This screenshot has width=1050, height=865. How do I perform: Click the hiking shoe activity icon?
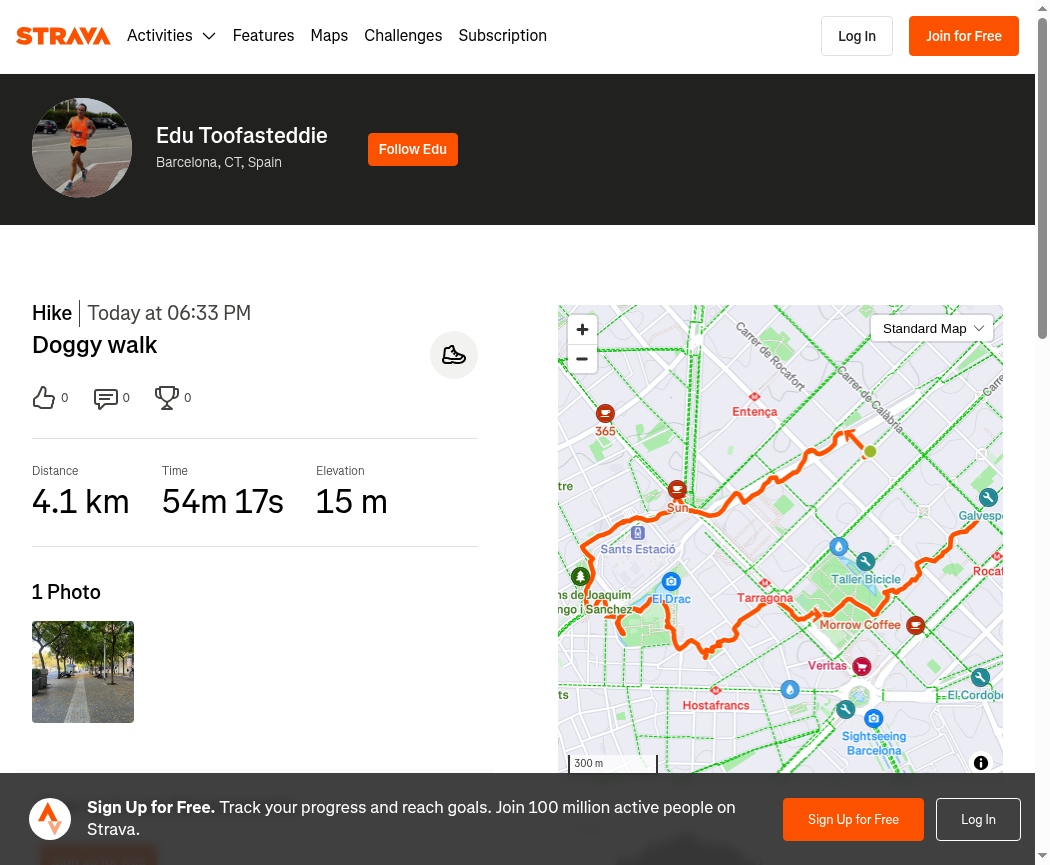point(454,355)
